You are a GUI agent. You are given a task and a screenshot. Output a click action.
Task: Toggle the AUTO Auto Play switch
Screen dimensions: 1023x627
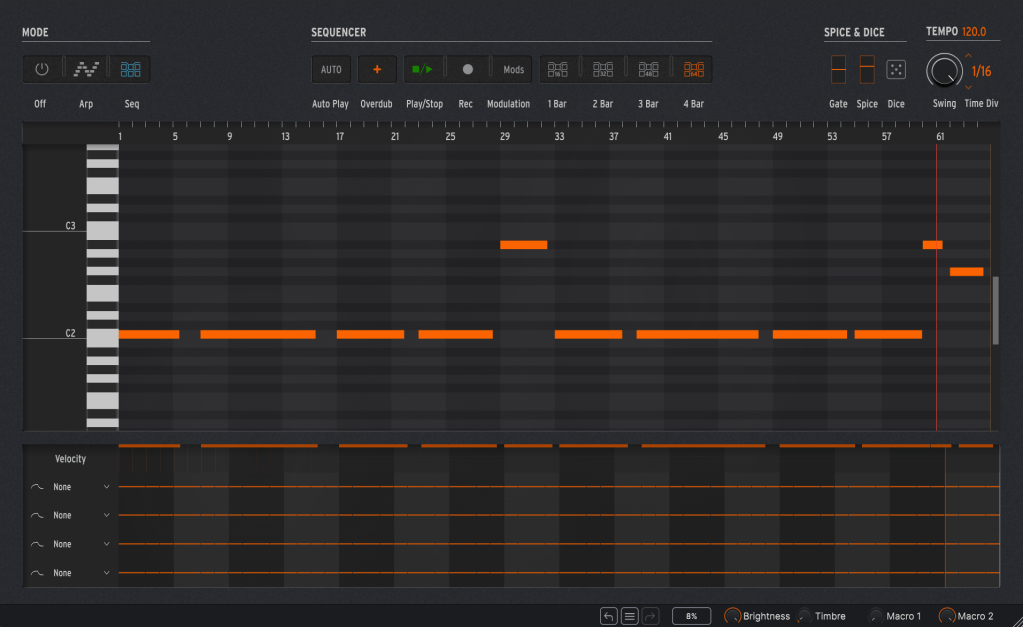(331, 70)
